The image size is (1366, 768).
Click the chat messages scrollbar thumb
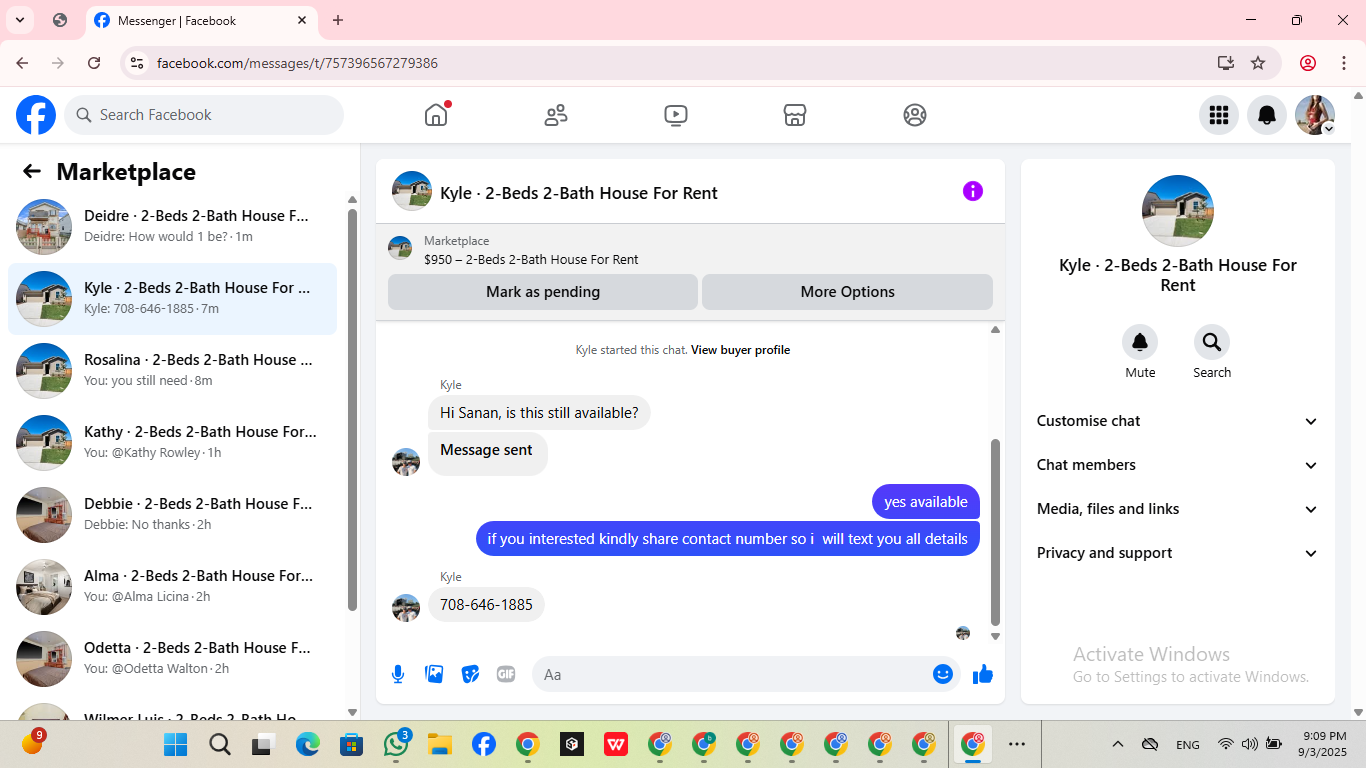click(x=995, y=531)
